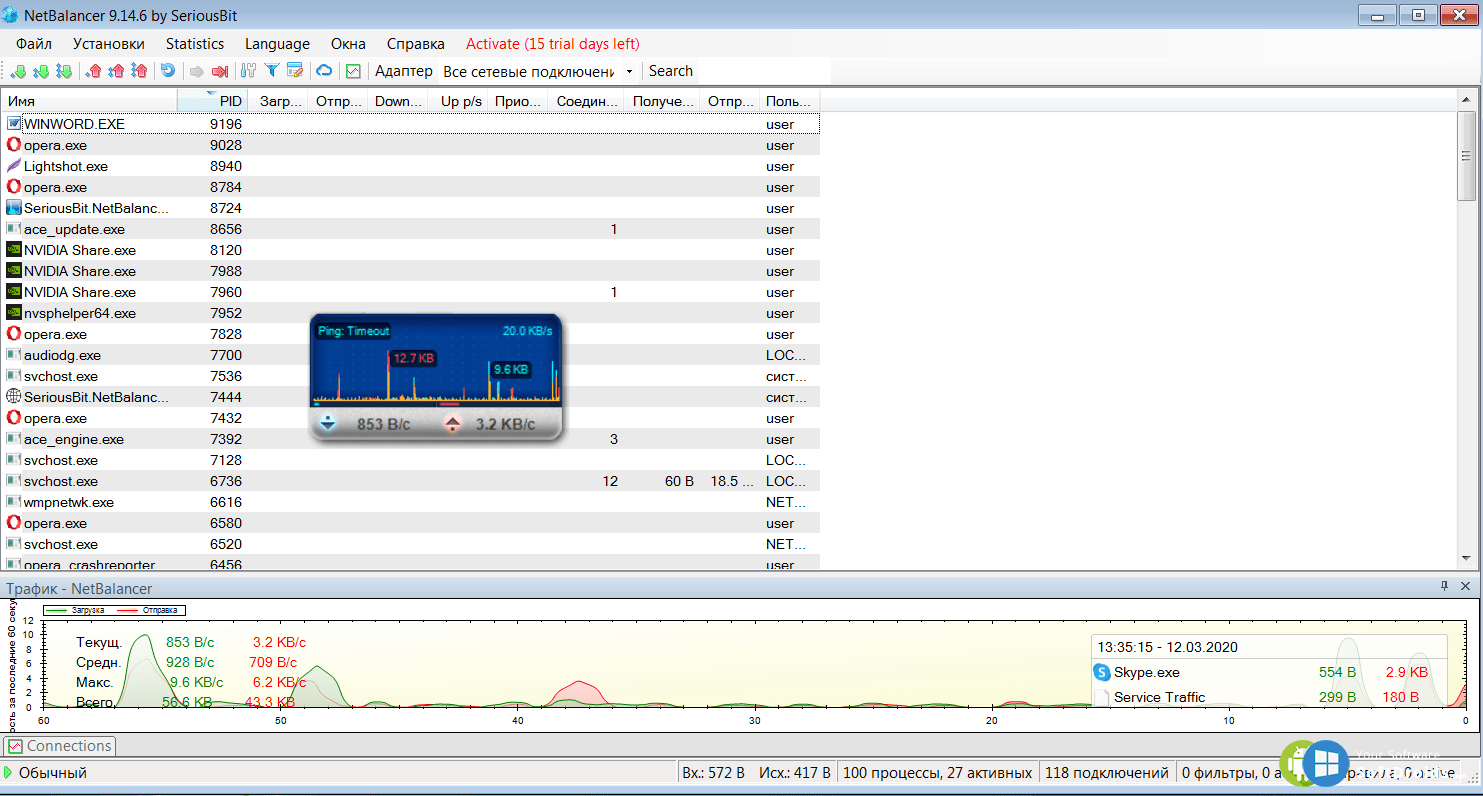Click PID 6736 in the svchost.exe row

[x=226, y=481]
